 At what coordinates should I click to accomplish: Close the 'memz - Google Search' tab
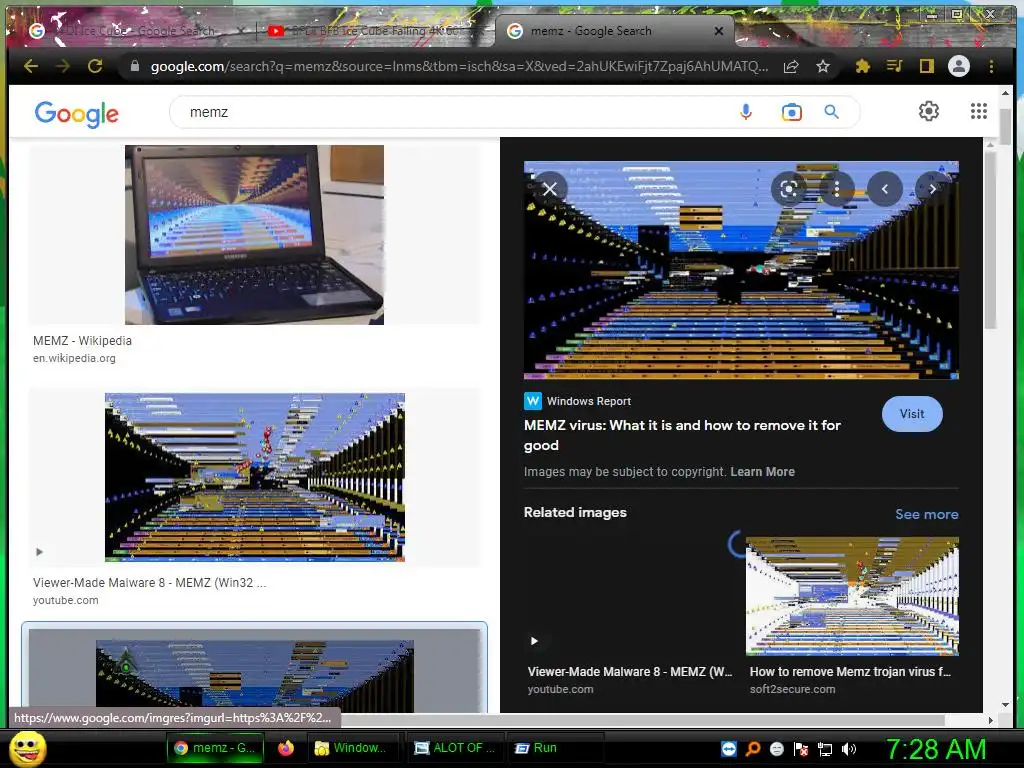[719, 31]
